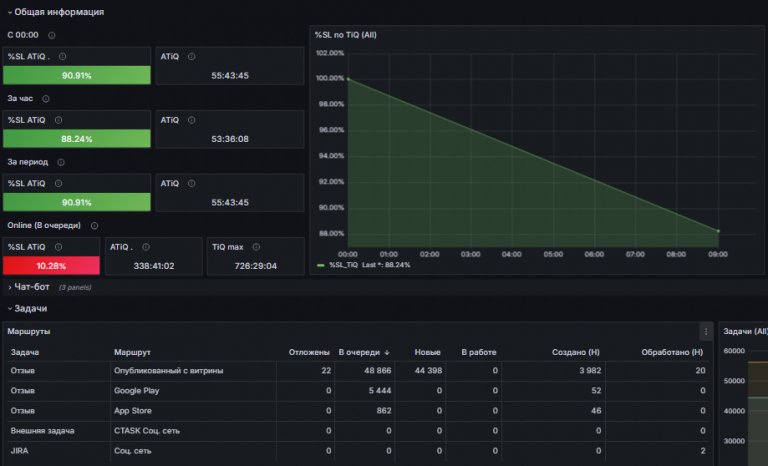Collapse the "Общая информация" row

(x=55, y=12)
